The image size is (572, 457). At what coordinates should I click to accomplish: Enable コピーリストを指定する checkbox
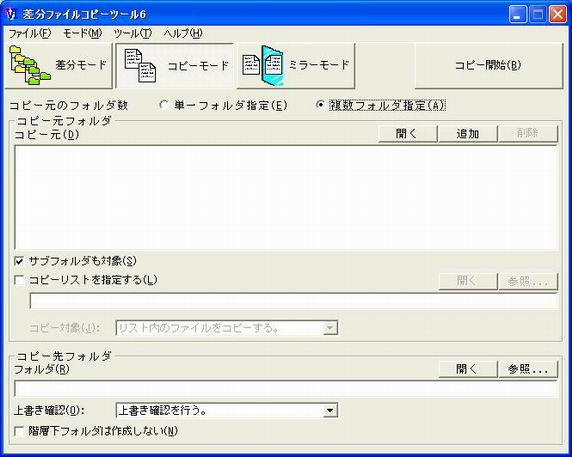pos(19,280)
